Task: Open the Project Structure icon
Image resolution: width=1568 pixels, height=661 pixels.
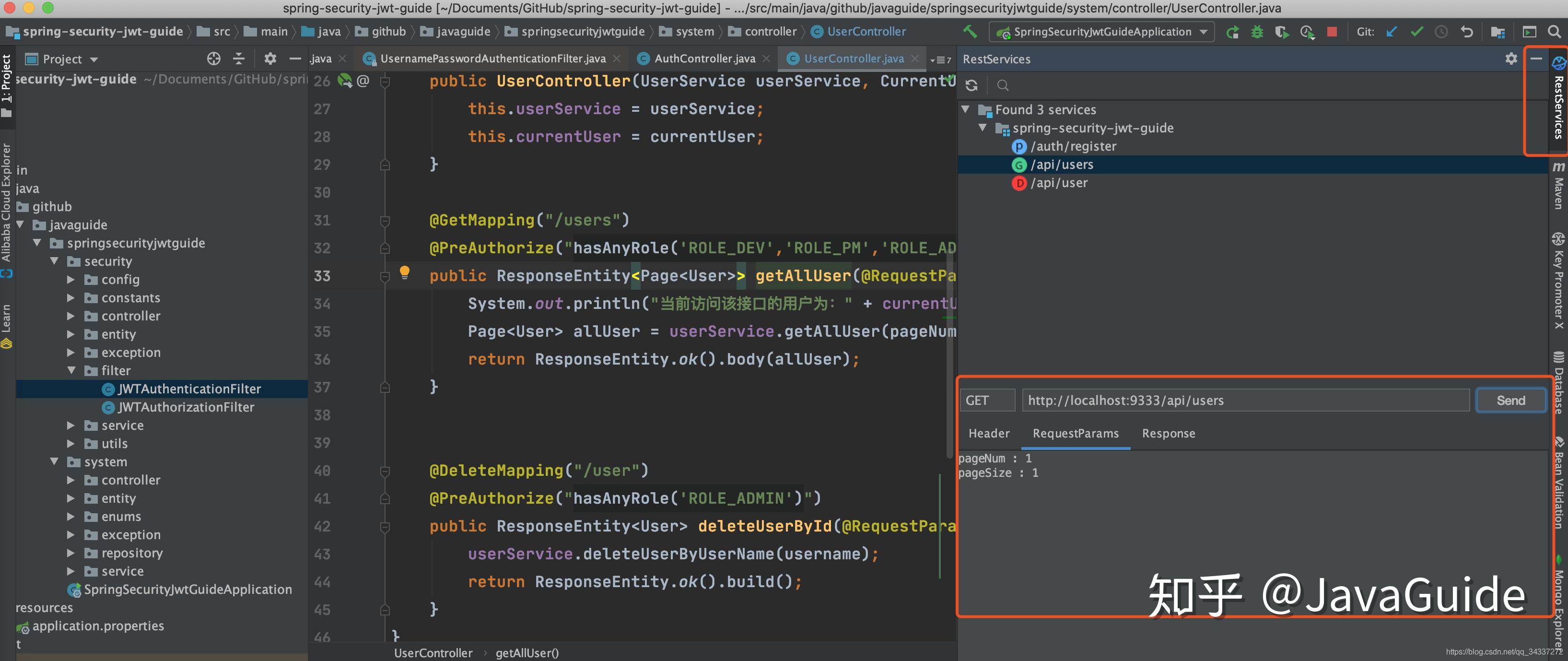Action: 1498,32
